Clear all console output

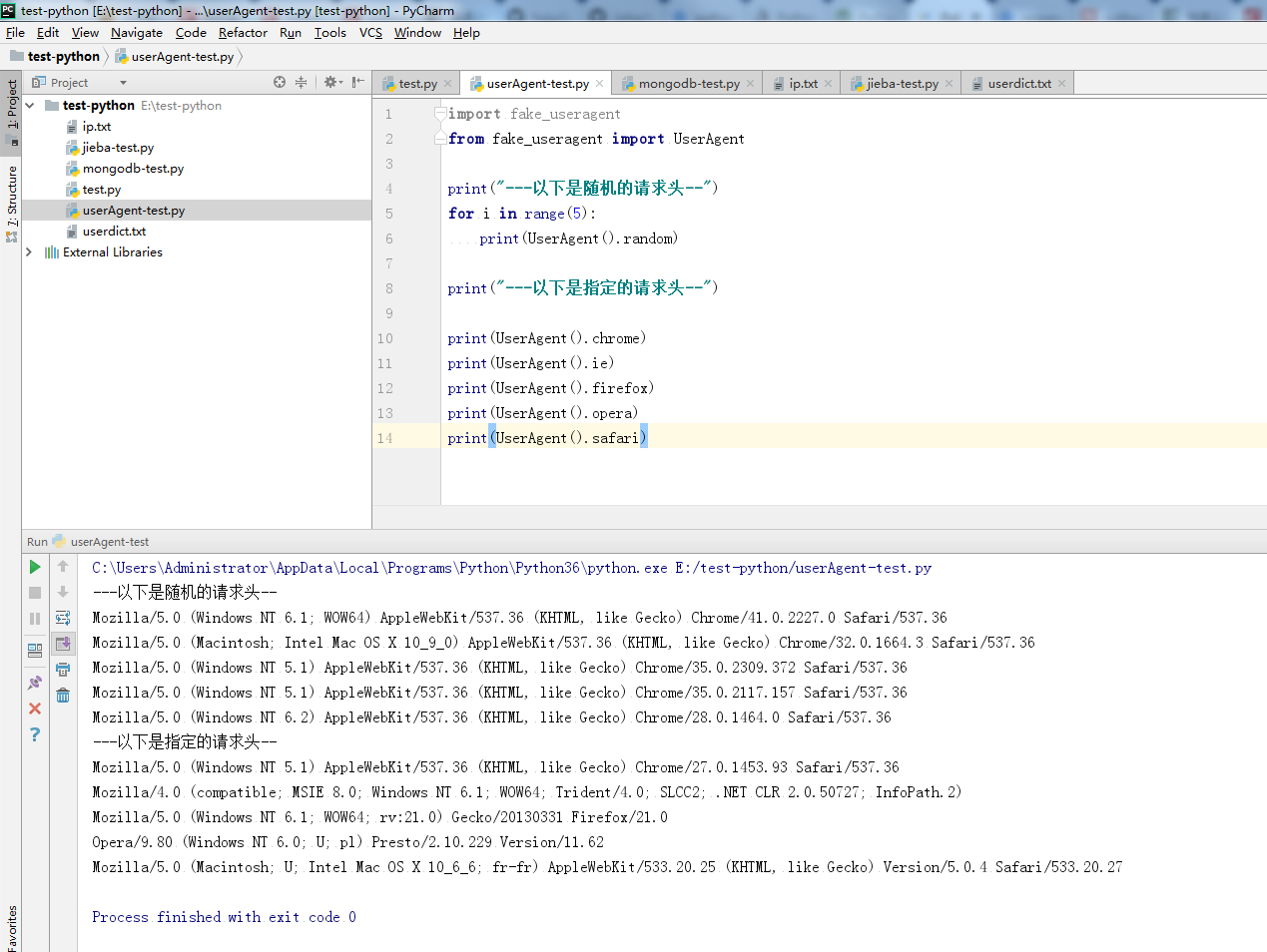point(63,694)
